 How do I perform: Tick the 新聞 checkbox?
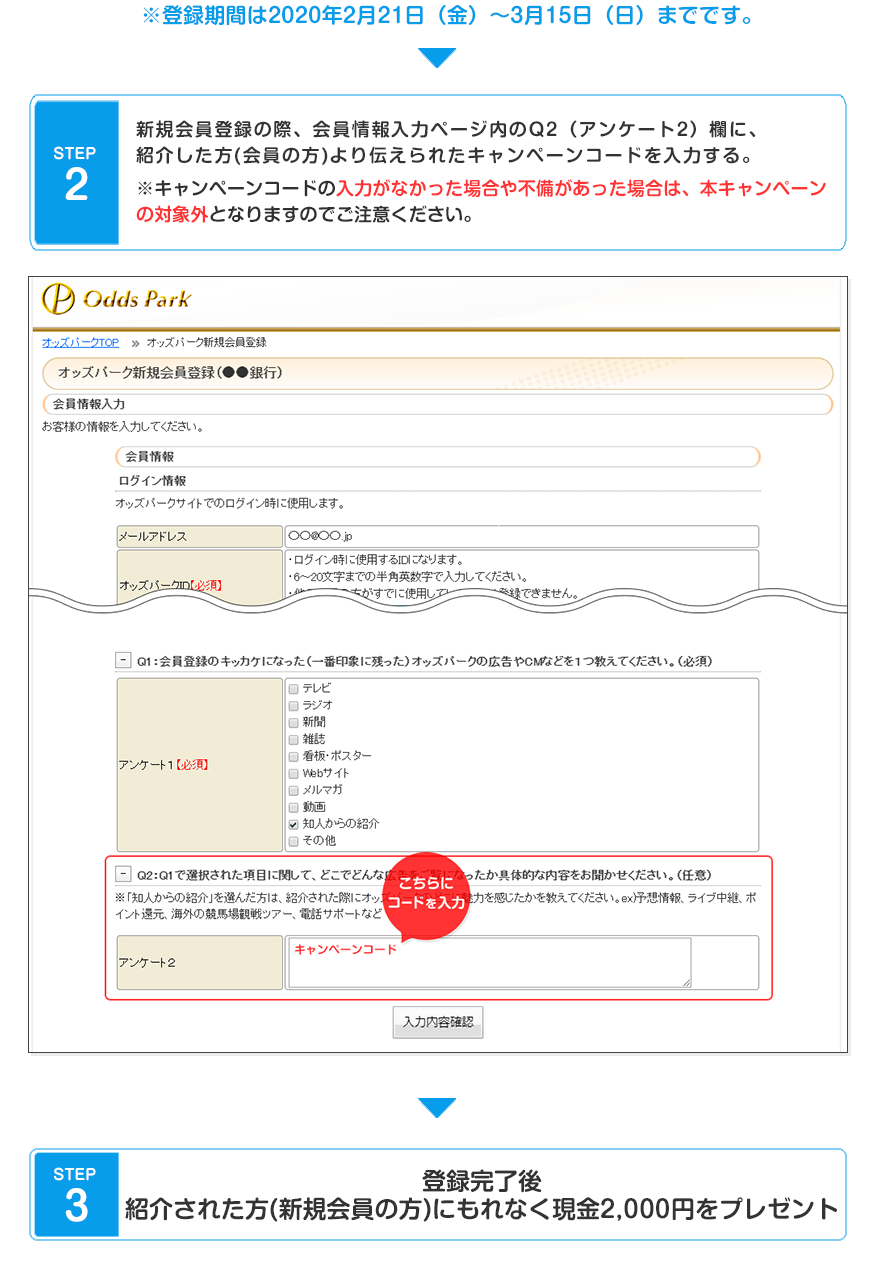(293, 722)
